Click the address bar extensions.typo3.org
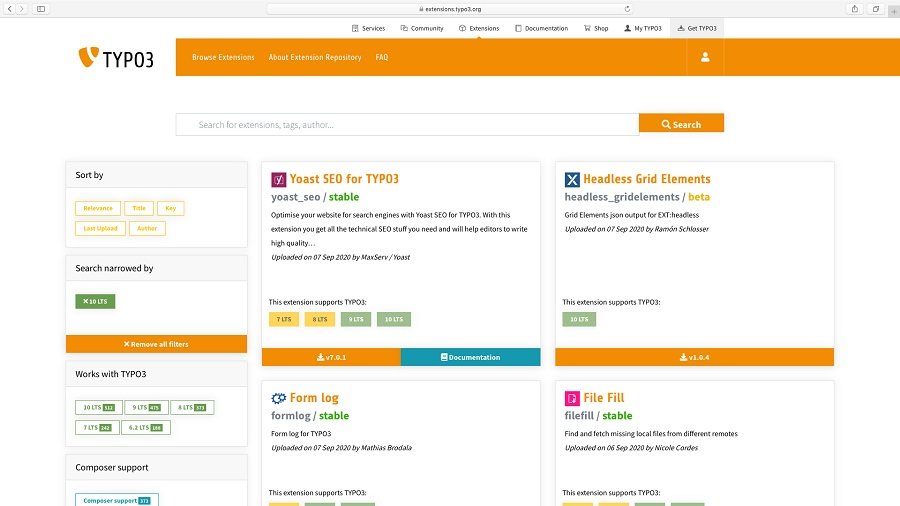The height and width of the screenshot is (506, 900). pos(450,9)
